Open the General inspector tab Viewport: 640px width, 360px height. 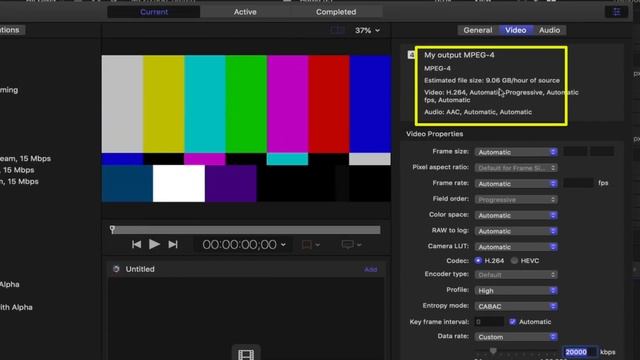(478, 30)
